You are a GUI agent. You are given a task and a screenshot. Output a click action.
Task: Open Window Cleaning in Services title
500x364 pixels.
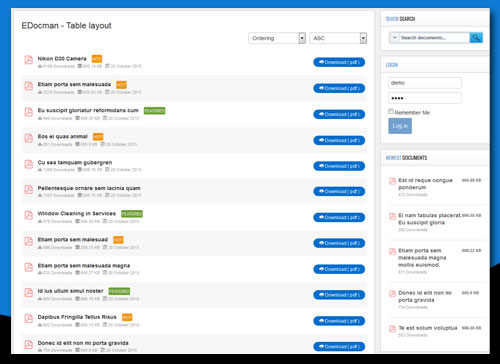coord(77,214)
